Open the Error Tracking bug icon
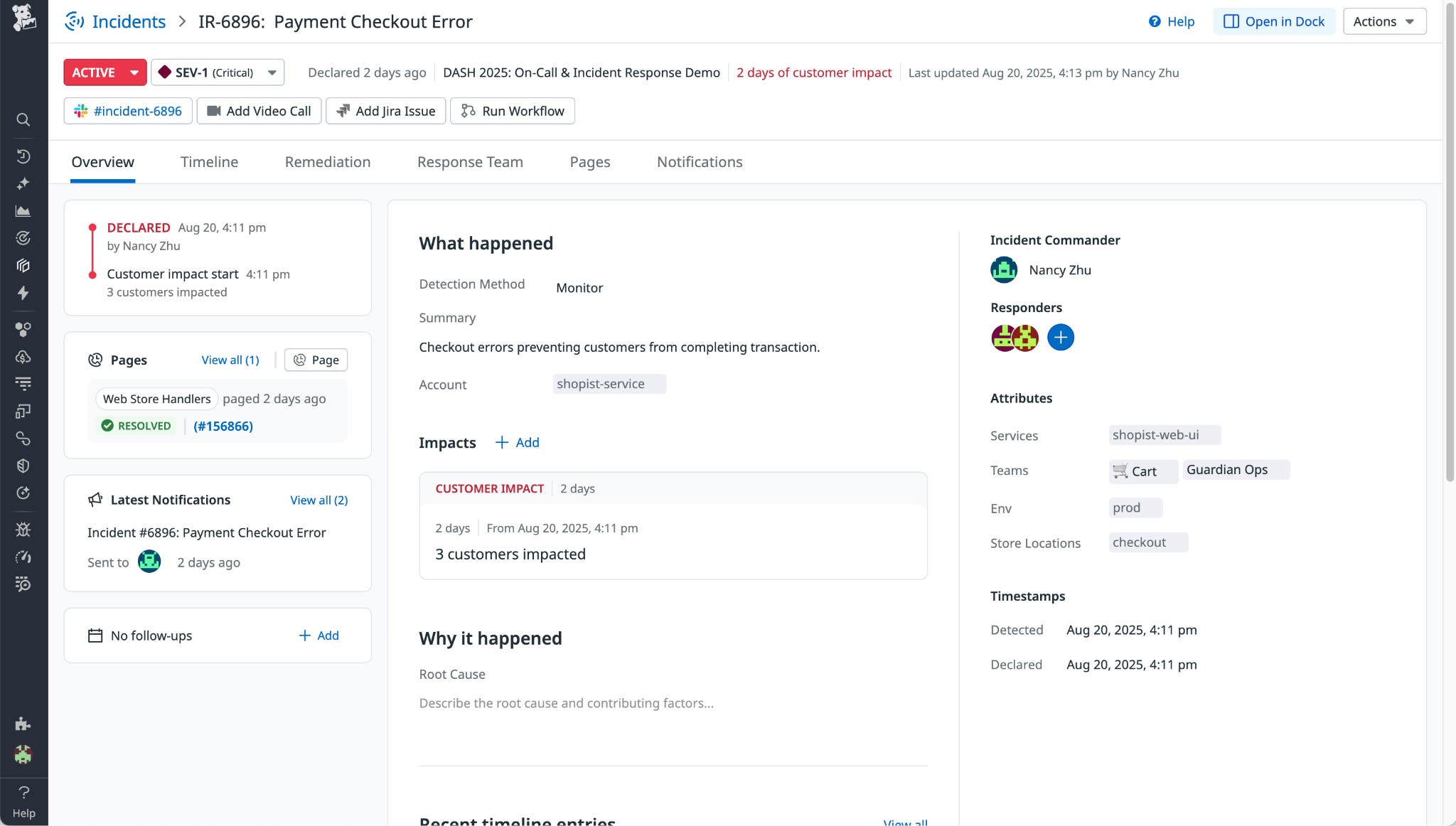This screenshot has height=826, width=1456. tap(23, 529)
